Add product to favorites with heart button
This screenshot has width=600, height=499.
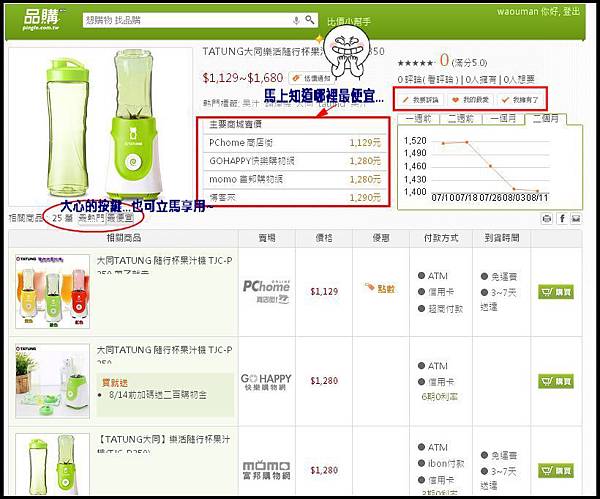470,100
